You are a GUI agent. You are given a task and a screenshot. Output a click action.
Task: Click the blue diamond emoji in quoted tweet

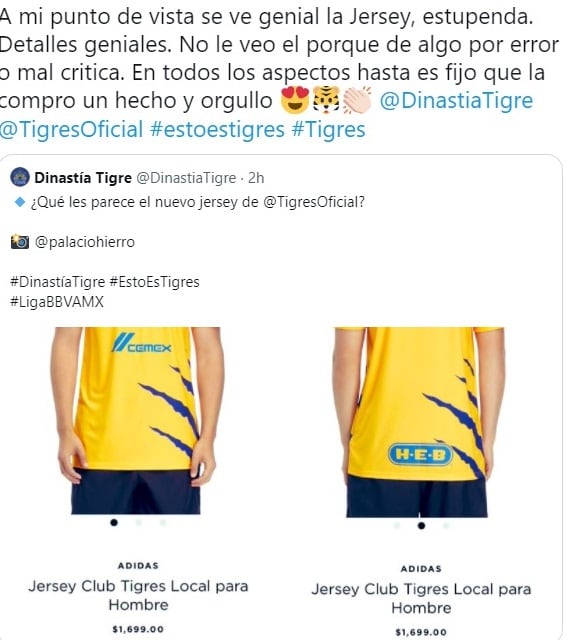(x=20, y=202)
